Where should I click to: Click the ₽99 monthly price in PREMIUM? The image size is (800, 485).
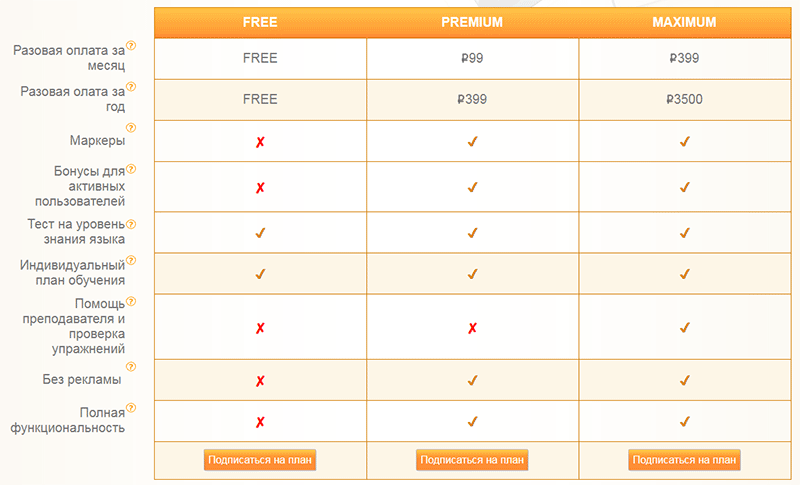tap(472, 58)
